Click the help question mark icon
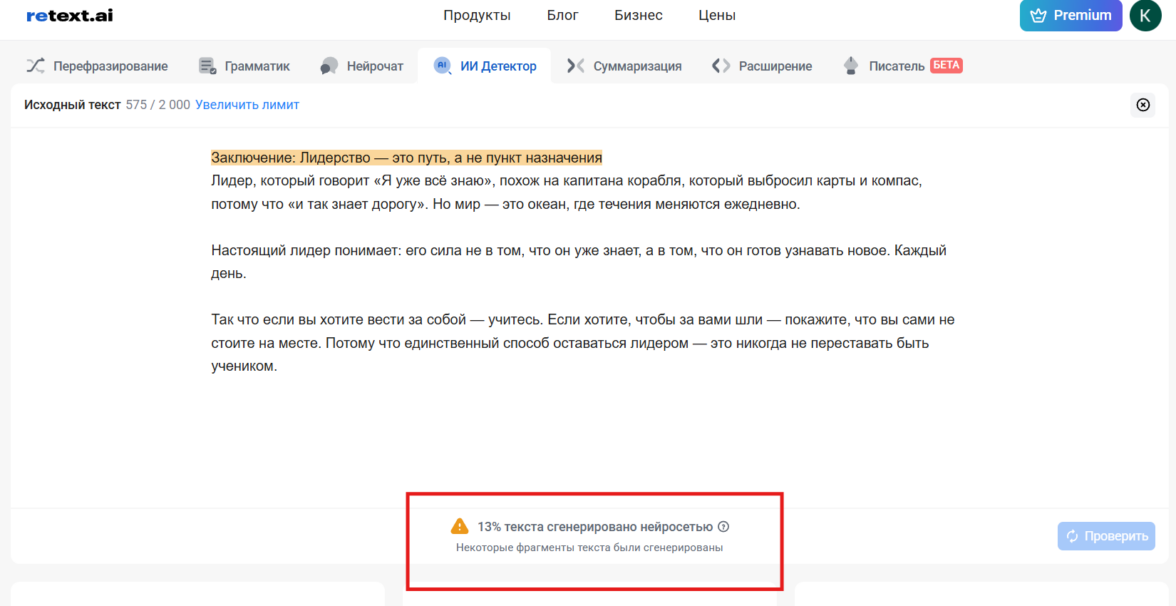Screen dimensions: 1176x606 724,527
